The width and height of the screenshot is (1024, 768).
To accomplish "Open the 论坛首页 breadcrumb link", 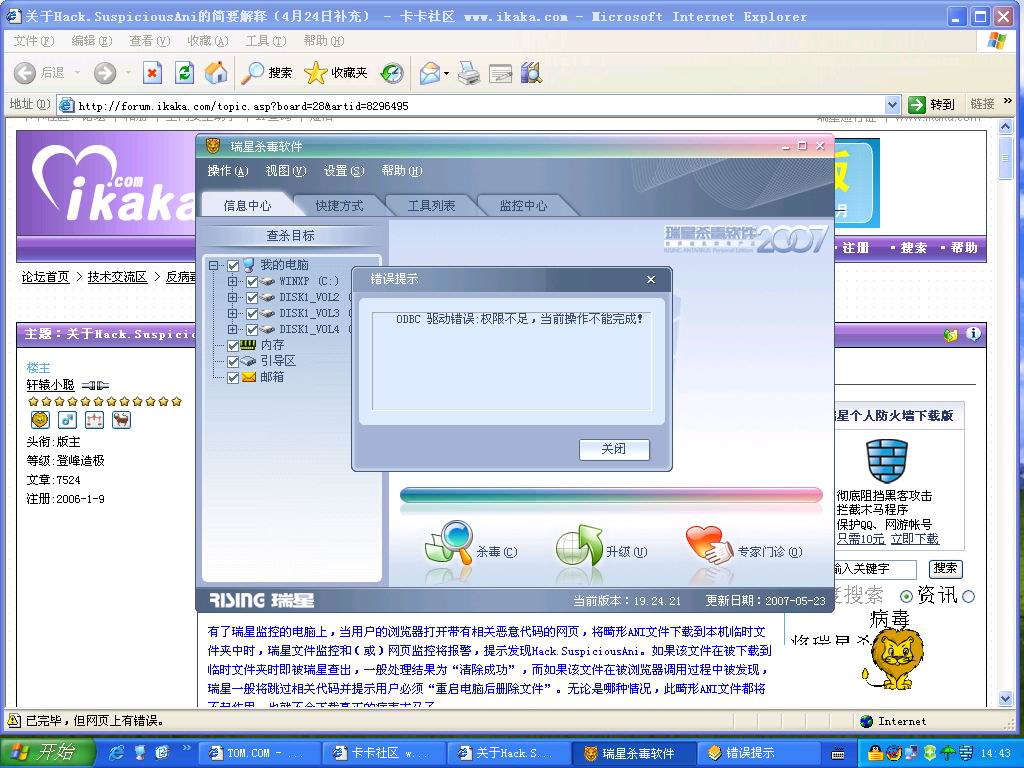I will (45, 277).
